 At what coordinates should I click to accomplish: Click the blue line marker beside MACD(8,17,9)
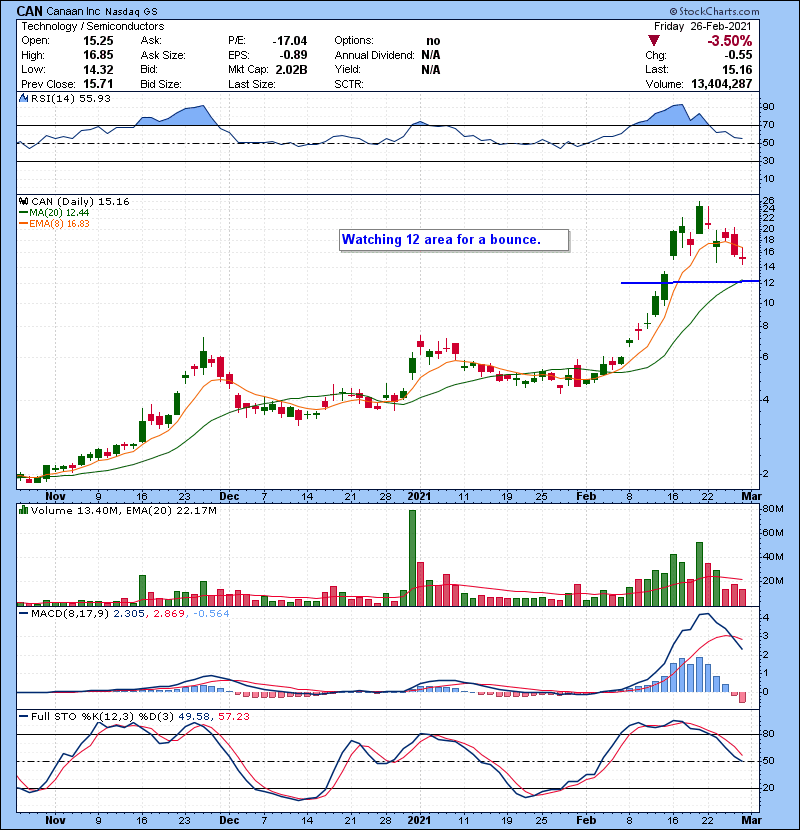[23, 614]
